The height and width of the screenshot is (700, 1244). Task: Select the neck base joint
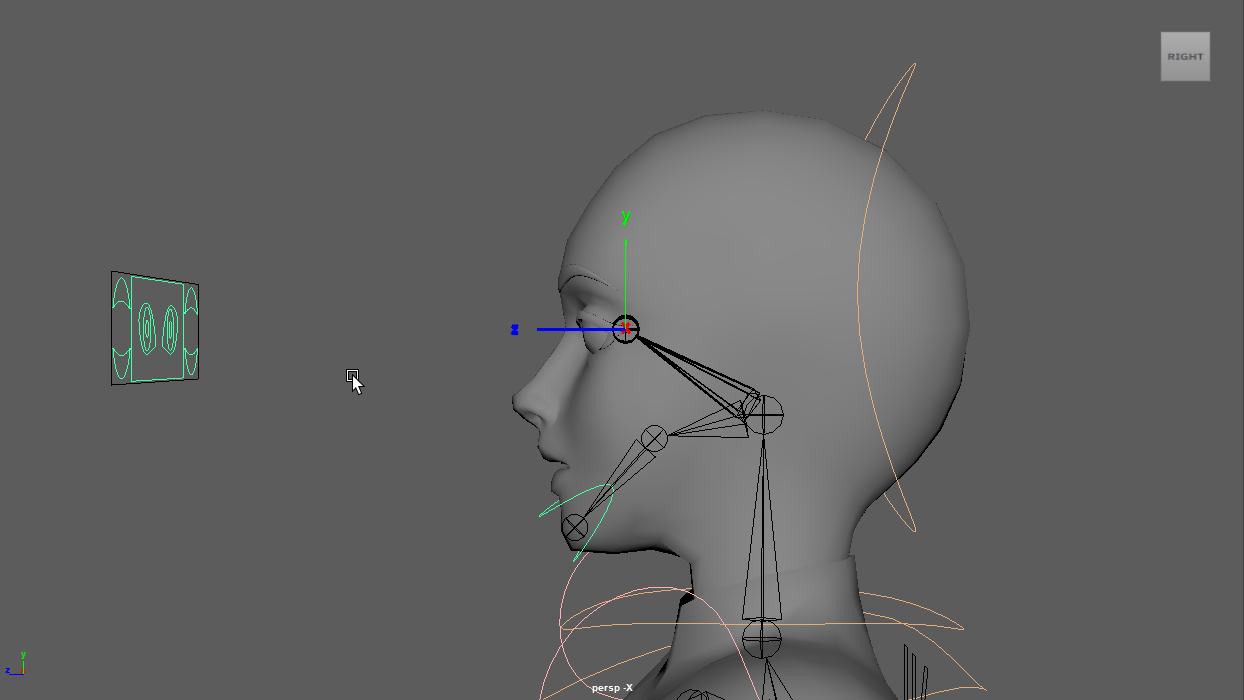[x=762, y=637]
